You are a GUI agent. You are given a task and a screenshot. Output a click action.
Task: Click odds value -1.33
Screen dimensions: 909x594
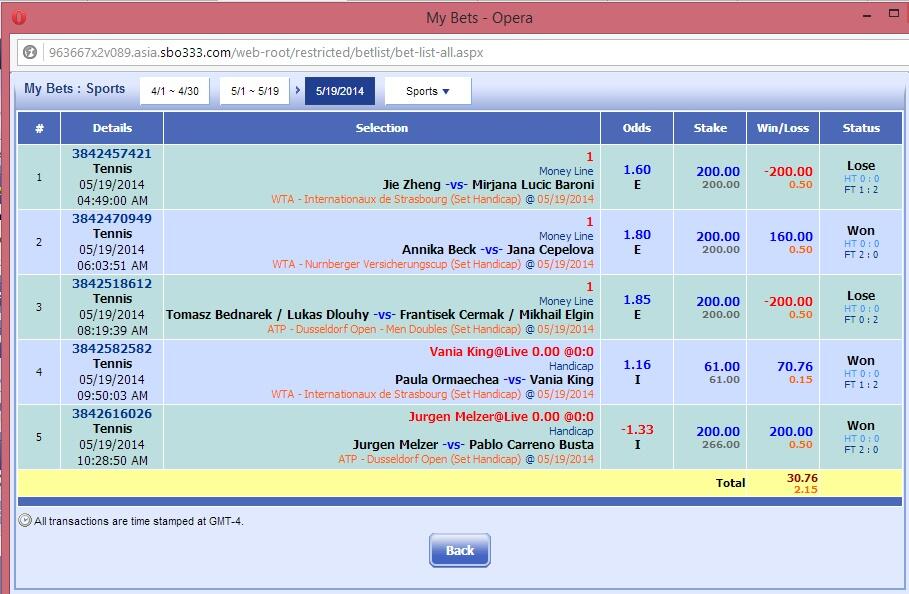tap(637, 429)
